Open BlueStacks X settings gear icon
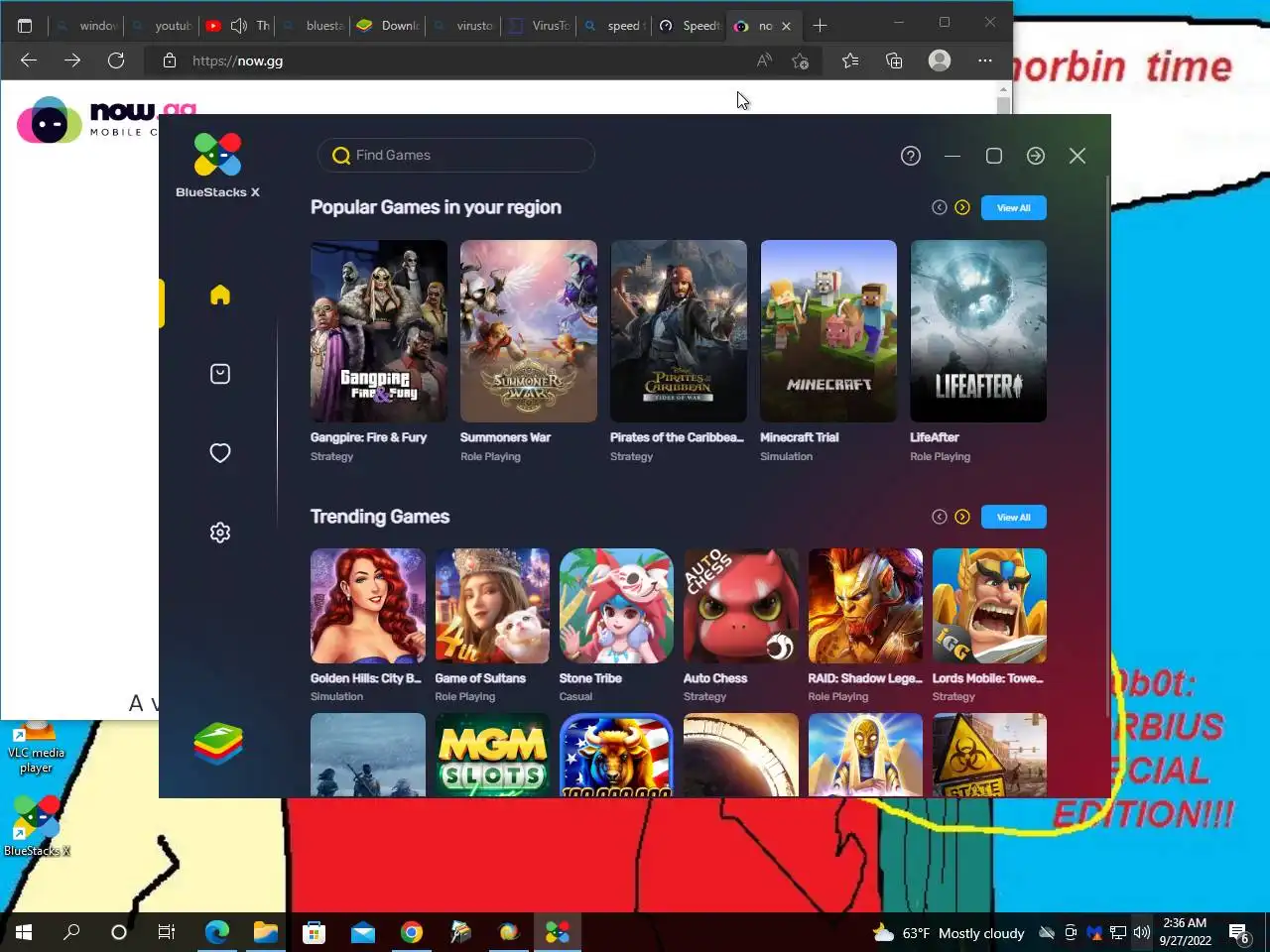This screenshot has height=952, width=1270. click(220, 533)
